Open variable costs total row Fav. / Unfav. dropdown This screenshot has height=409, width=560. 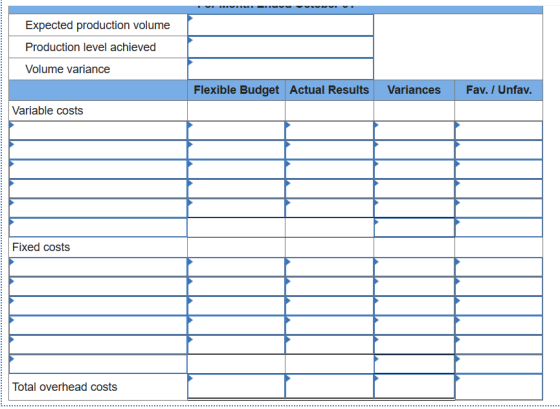pyautogui.click(x=499, y=228)
